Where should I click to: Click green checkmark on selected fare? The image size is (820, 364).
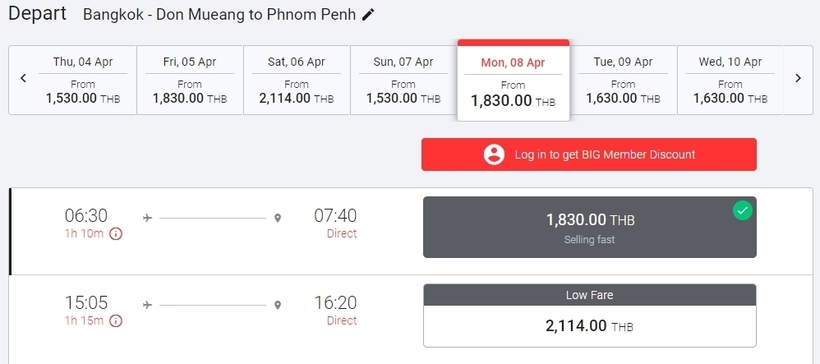[742, 211]
